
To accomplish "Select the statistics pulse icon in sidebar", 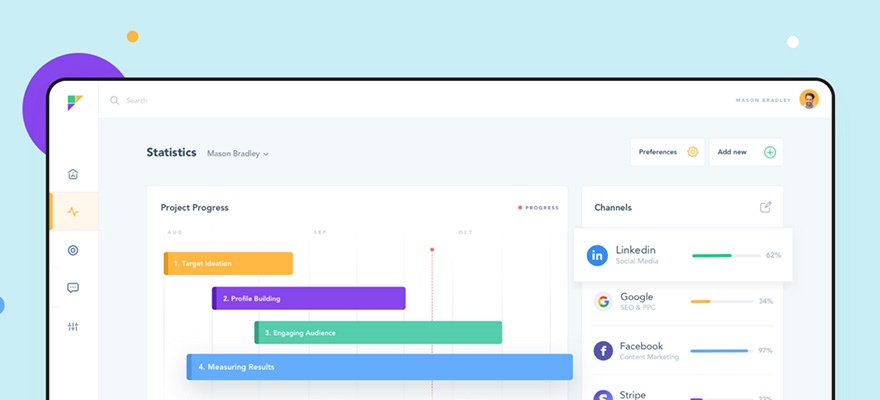I will coord(73,212).
